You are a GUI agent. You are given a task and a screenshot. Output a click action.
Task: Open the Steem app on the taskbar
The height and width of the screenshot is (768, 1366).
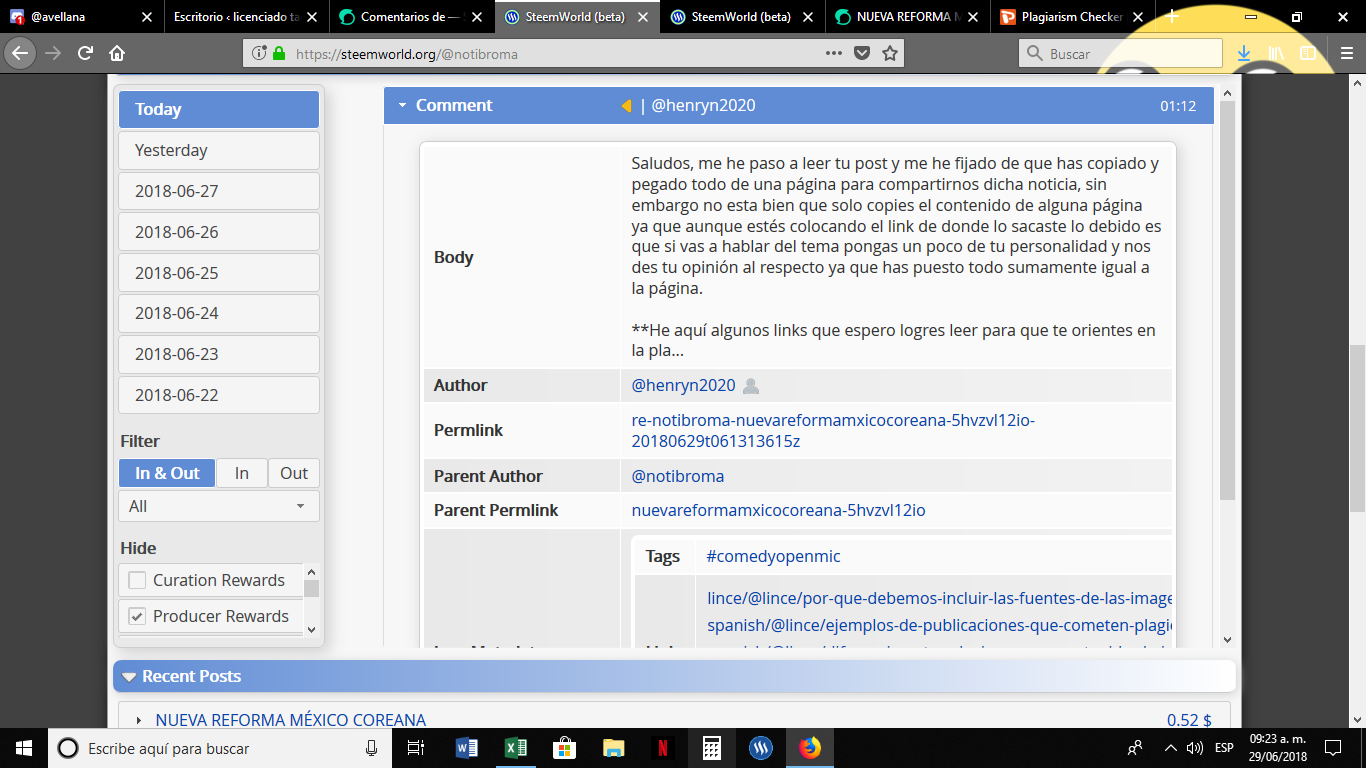(x=761, y=748)
